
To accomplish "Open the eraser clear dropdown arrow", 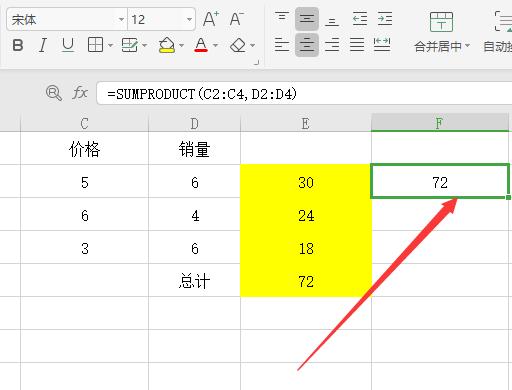I will (253, 45).
